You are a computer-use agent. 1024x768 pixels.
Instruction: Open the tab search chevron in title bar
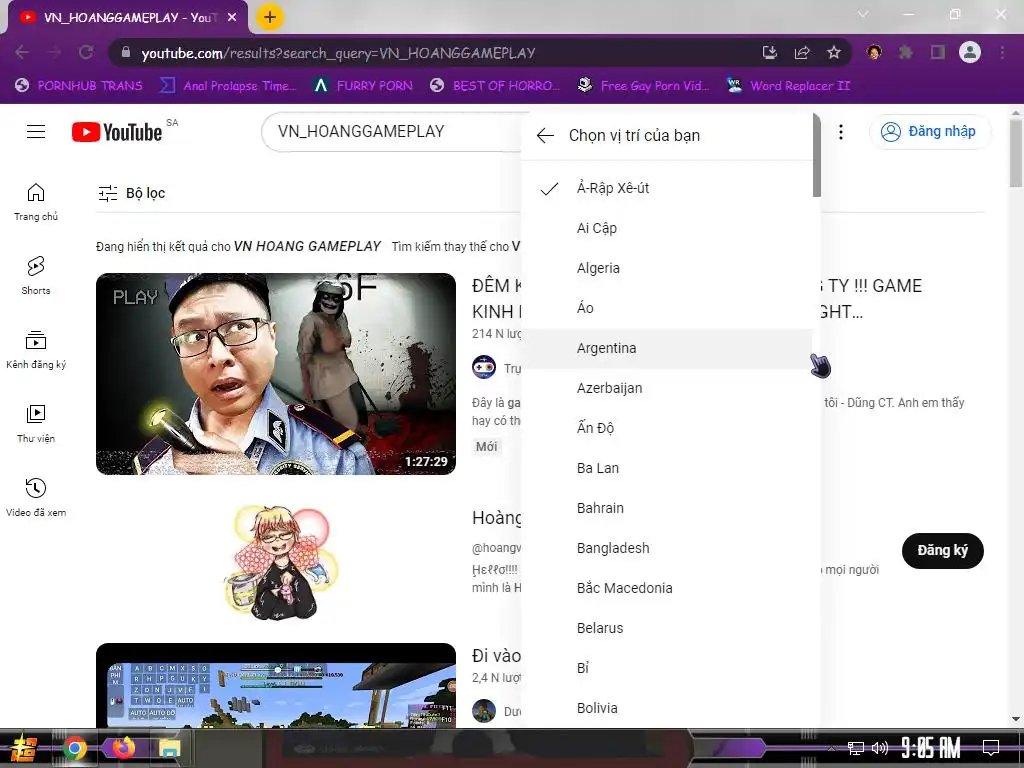[863, 14]
